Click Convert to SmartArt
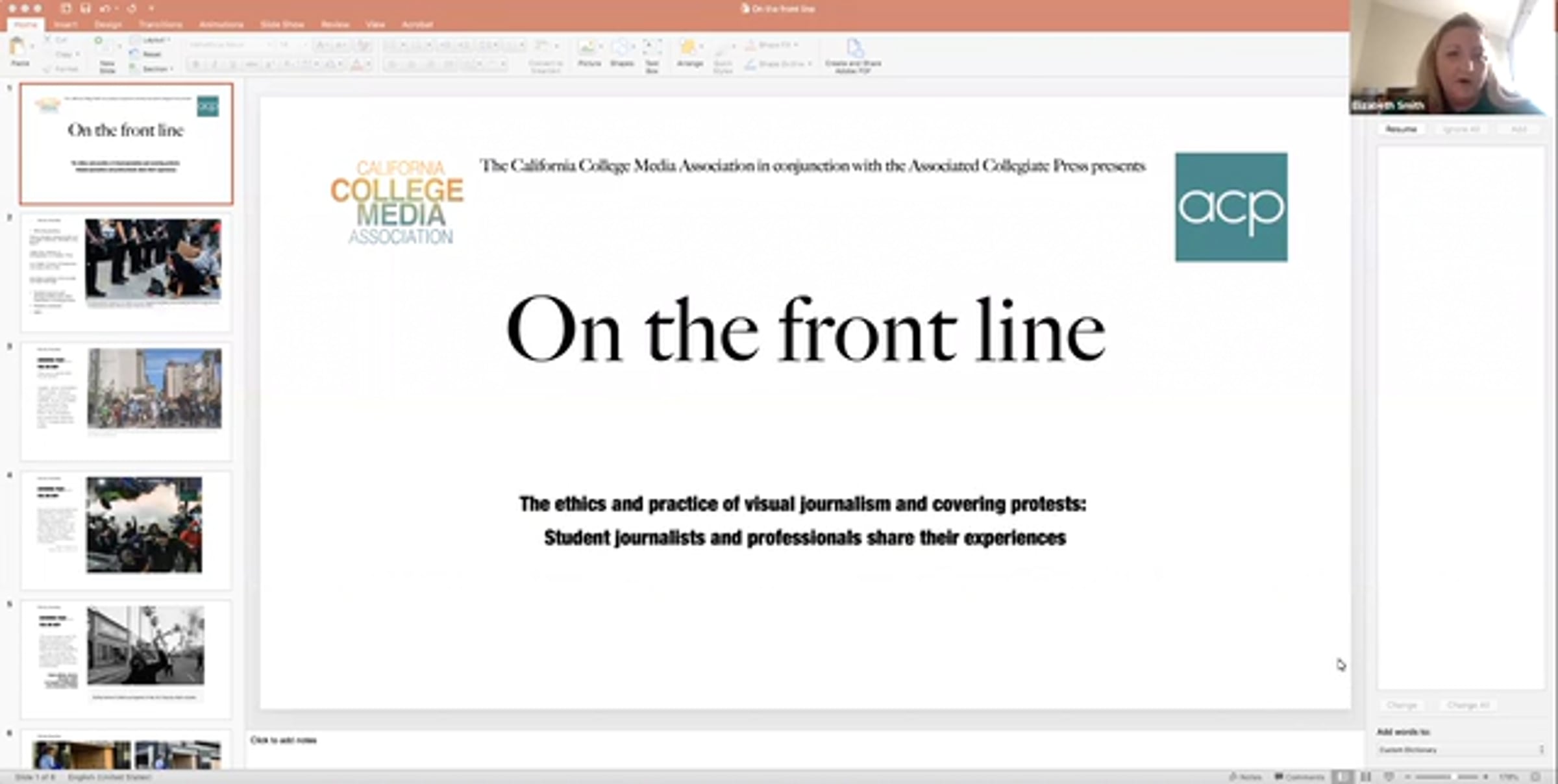This screenshot has width=1558, height=784. (545, 56)
